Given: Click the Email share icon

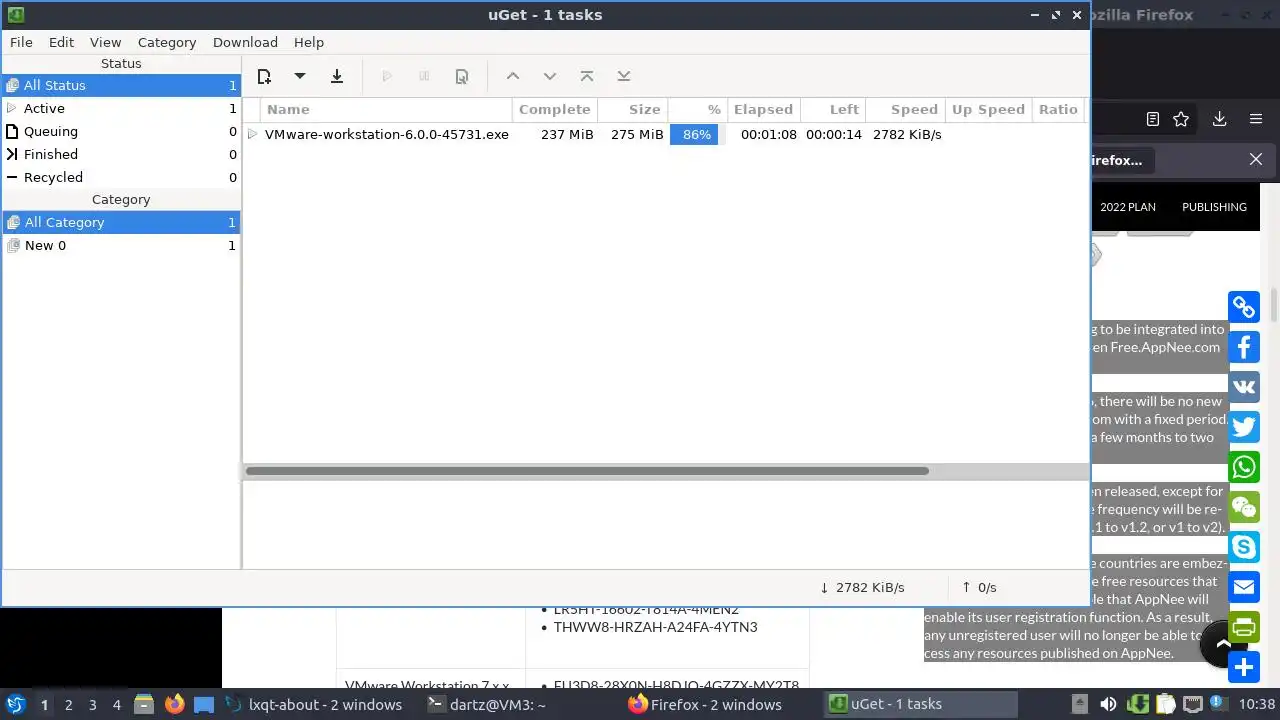Looking at the screenshot, I should click(x=1244, y=587).
